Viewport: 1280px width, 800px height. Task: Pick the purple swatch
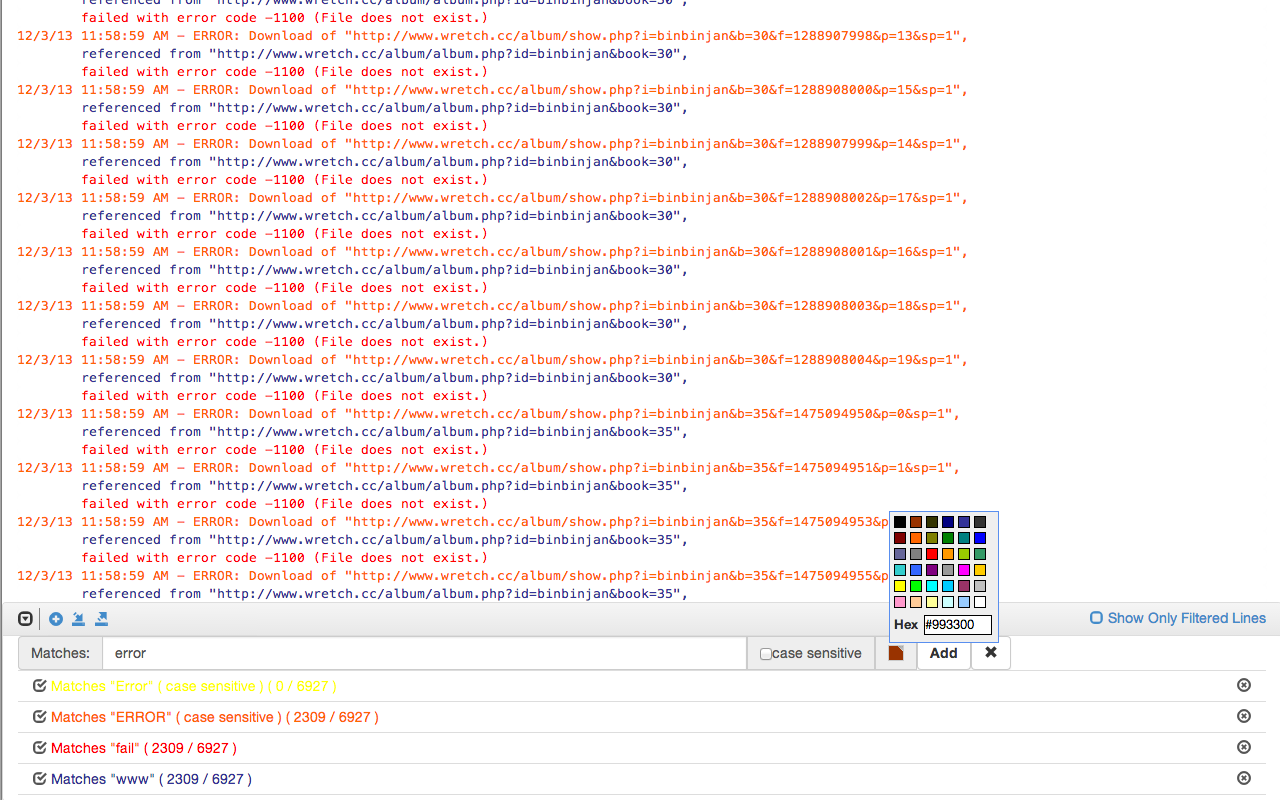click(932, 570)
